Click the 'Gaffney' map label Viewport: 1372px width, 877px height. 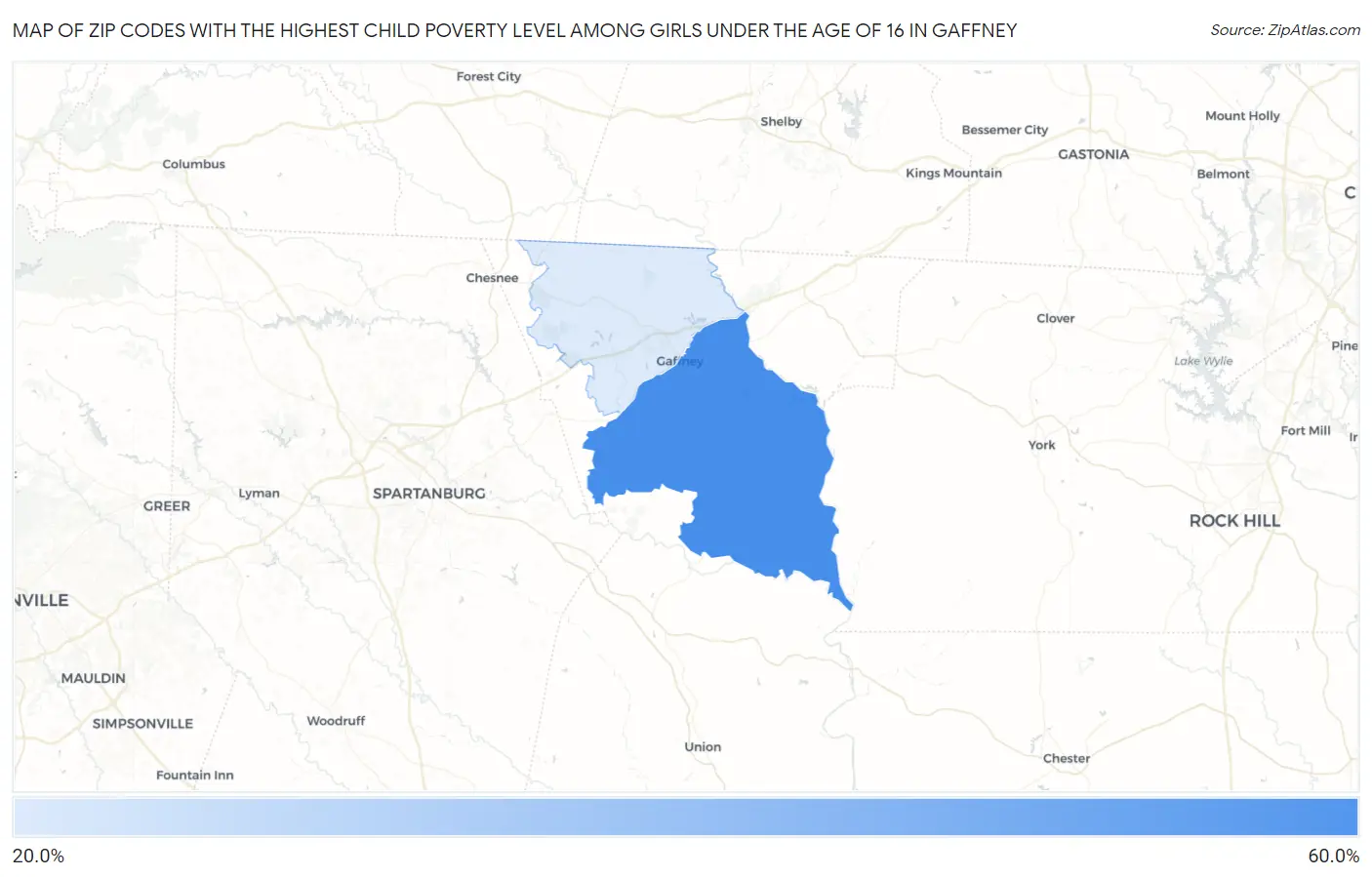[679, 361]
